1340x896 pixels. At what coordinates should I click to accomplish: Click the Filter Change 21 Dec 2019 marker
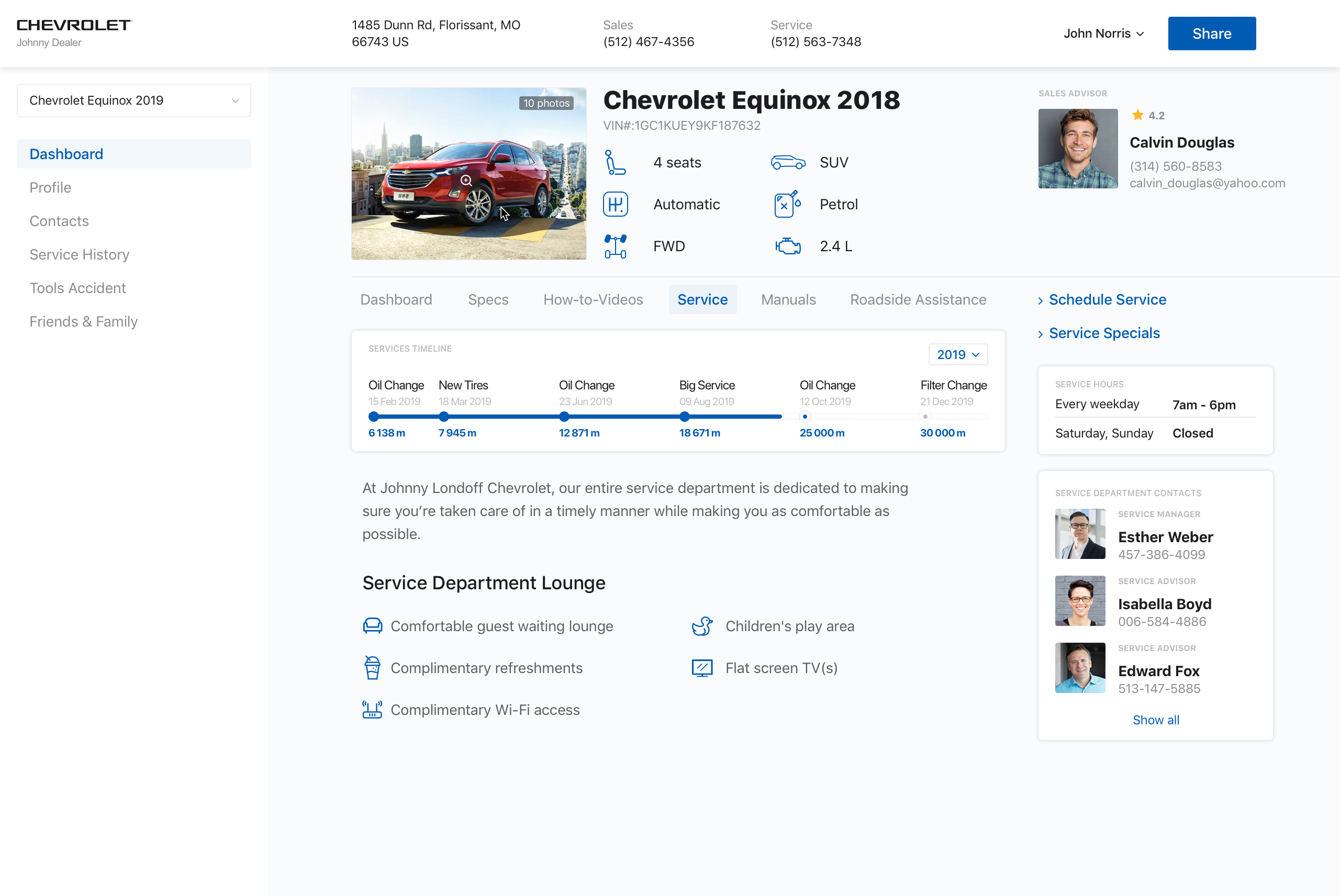926,417
